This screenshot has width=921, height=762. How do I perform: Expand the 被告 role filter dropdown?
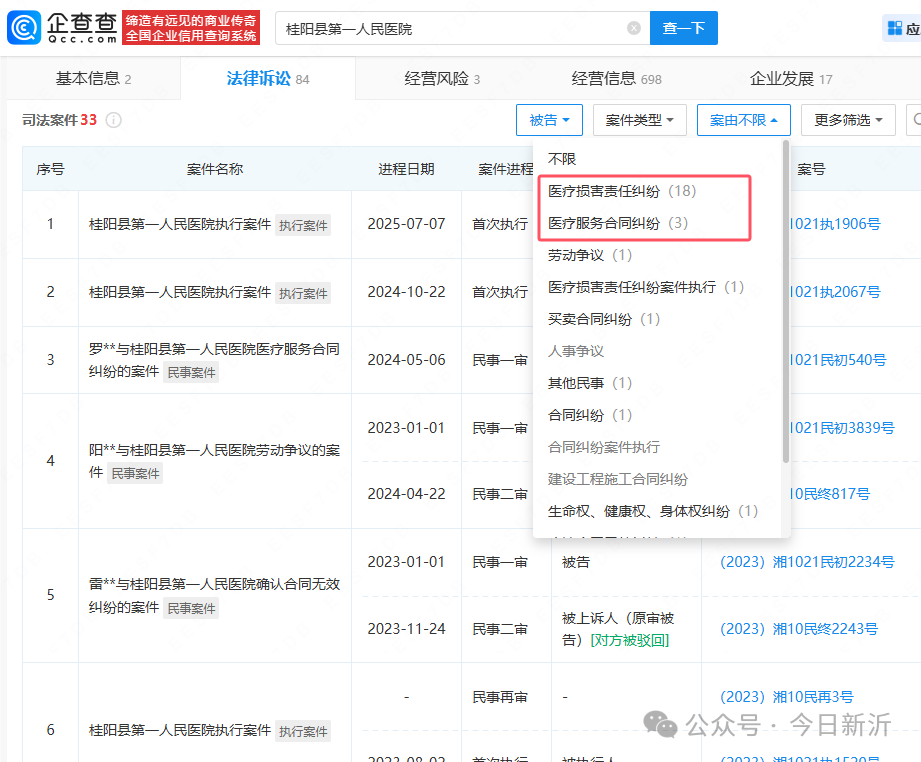pyautogui.click(x=549, y=120)
